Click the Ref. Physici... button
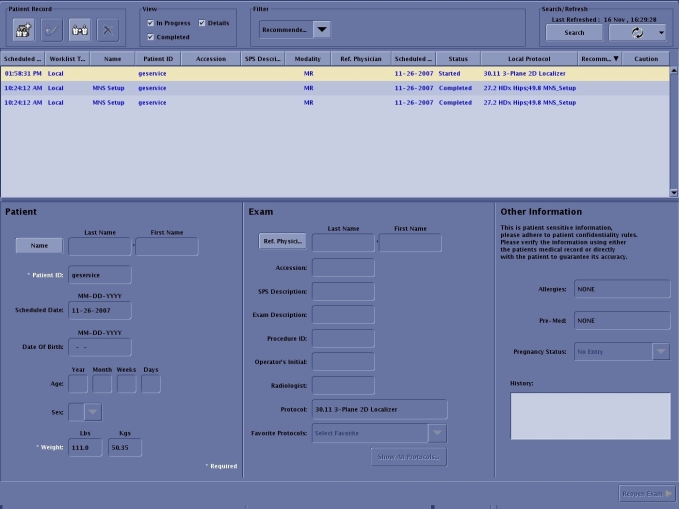 coord(282,242)
